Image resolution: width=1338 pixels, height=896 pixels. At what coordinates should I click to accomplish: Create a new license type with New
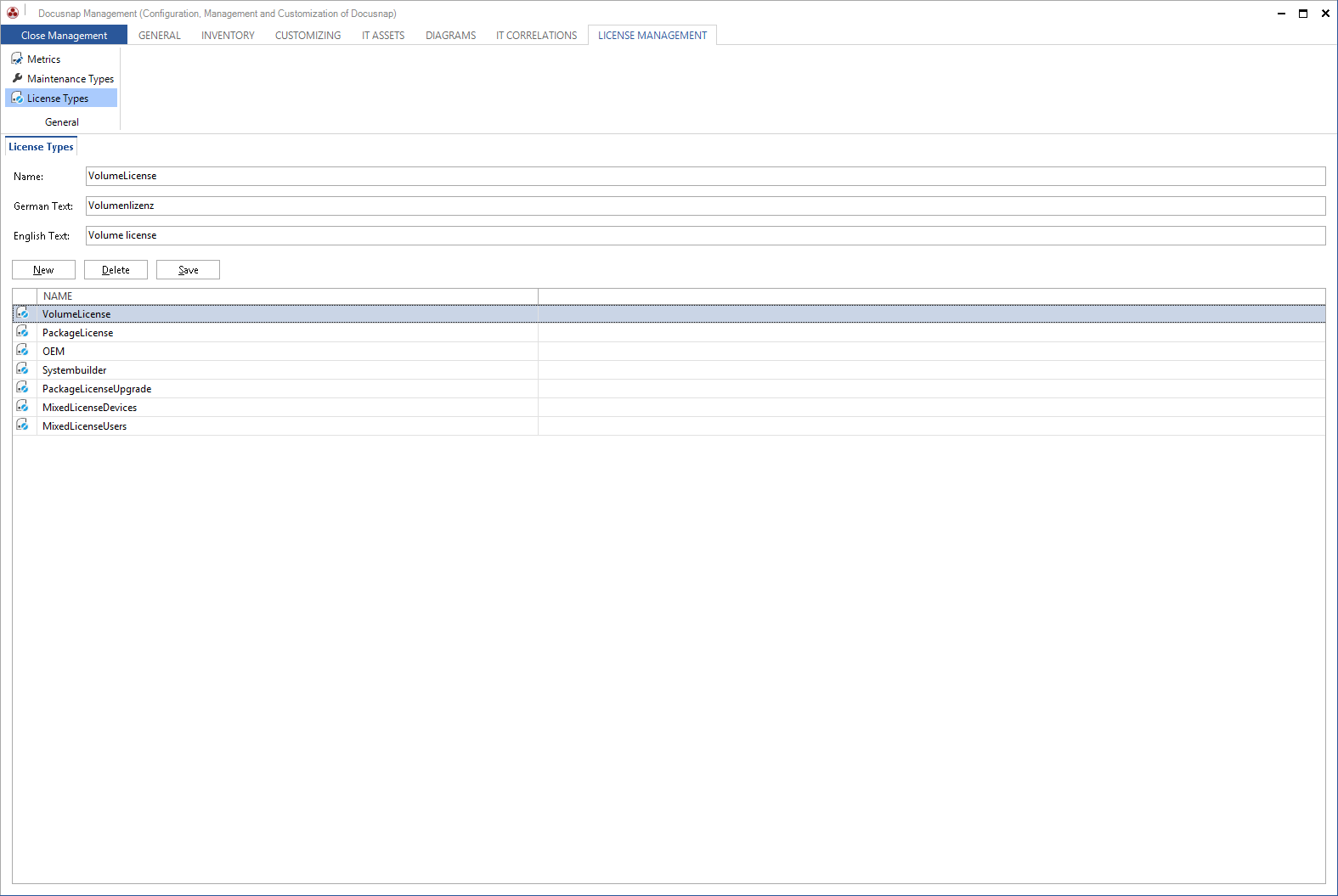43,269
